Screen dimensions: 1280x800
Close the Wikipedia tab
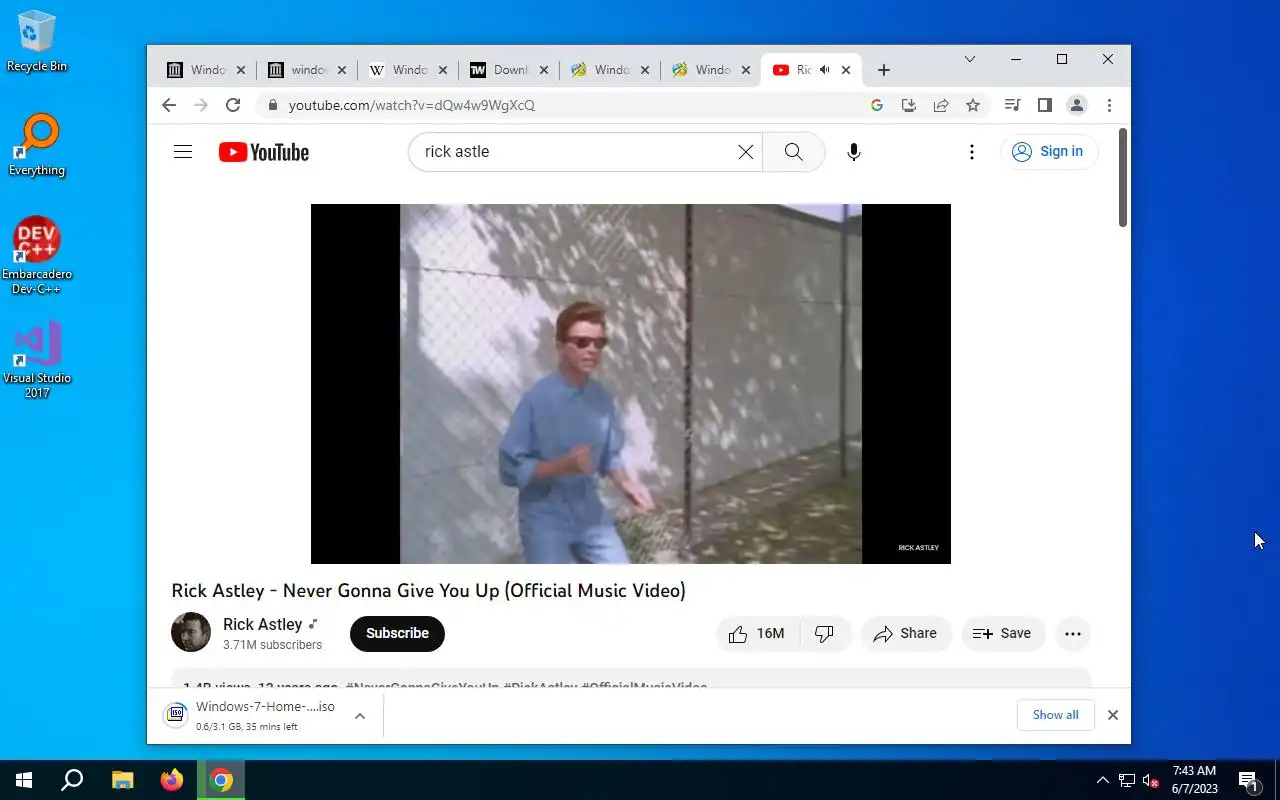pyautogui.click(x=443, y=70)
